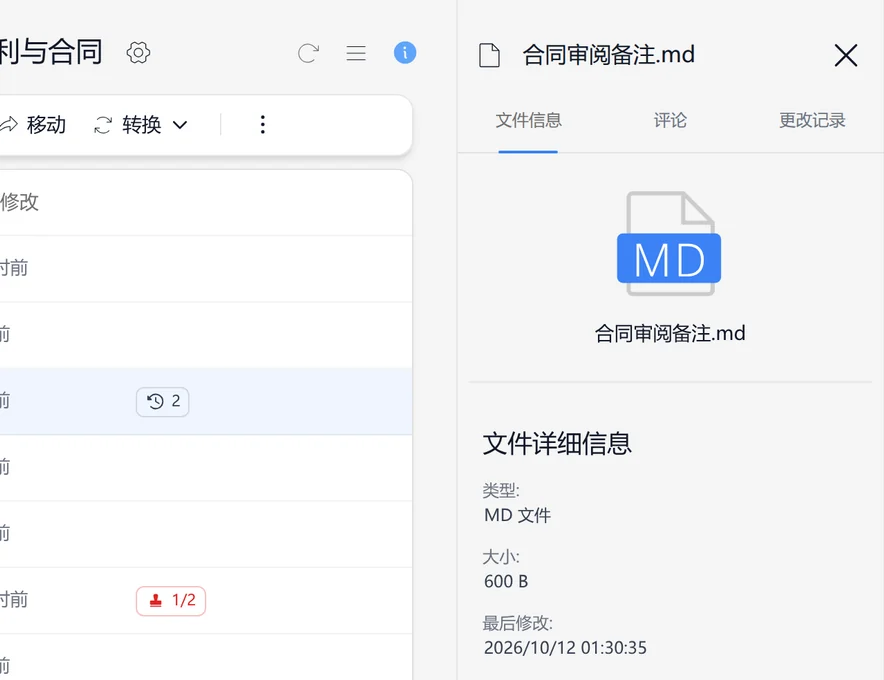Click the 修改 column header
The width and height of the screenshot is (884, 680).
19,202
